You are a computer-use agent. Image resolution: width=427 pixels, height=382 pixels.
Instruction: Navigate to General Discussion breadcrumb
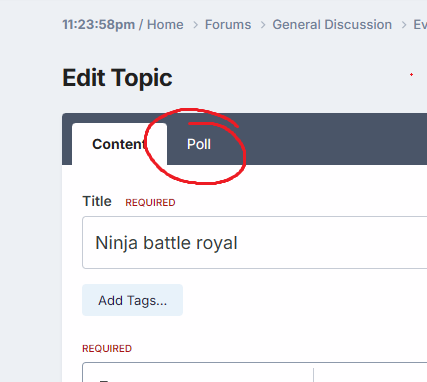(x=332, y=25)
